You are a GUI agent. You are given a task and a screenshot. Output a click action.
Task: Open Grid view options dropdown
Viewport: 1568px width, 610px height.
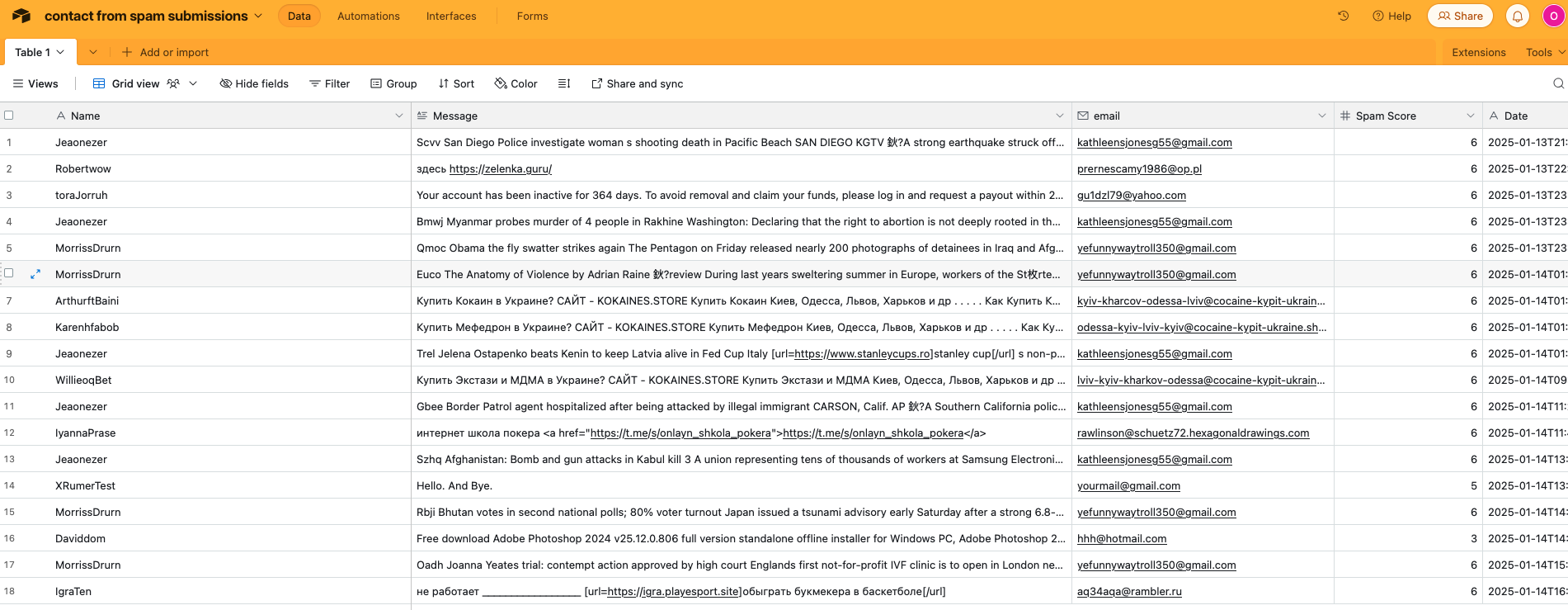(x=193, y=83)
